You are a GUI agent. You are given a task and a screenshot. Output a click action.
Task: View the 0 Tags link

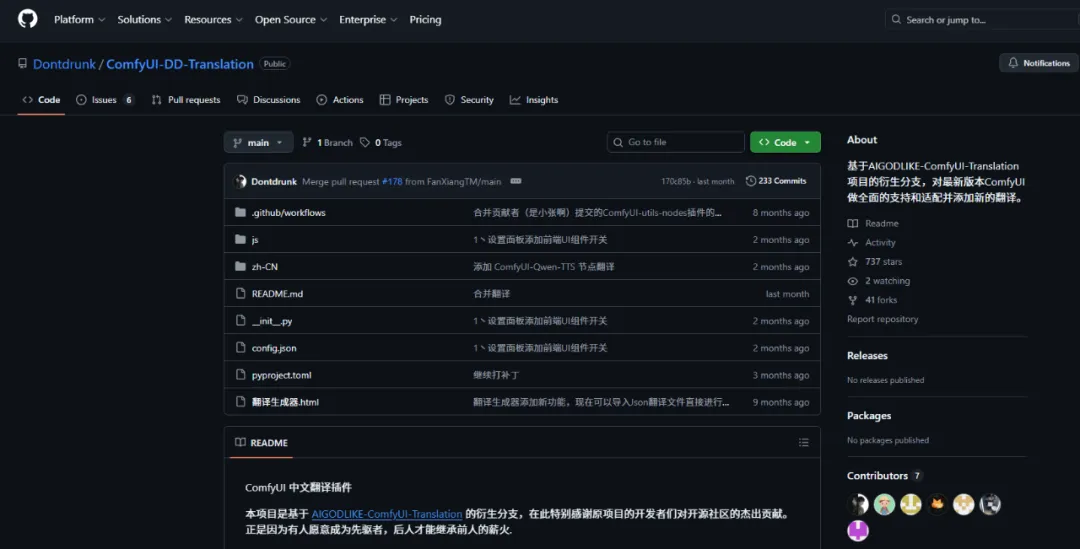381,143
